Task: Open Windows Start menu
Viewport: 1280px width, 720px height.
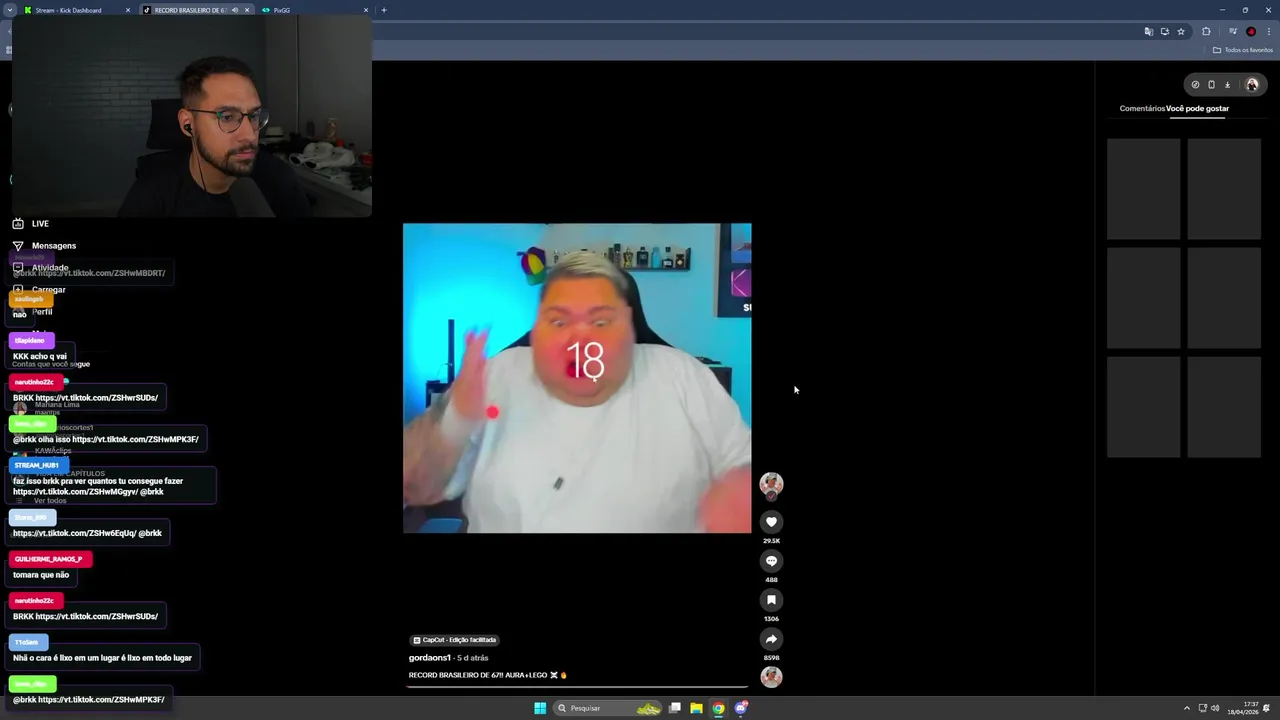Action: pyautogui.click(x=540, y=708)
